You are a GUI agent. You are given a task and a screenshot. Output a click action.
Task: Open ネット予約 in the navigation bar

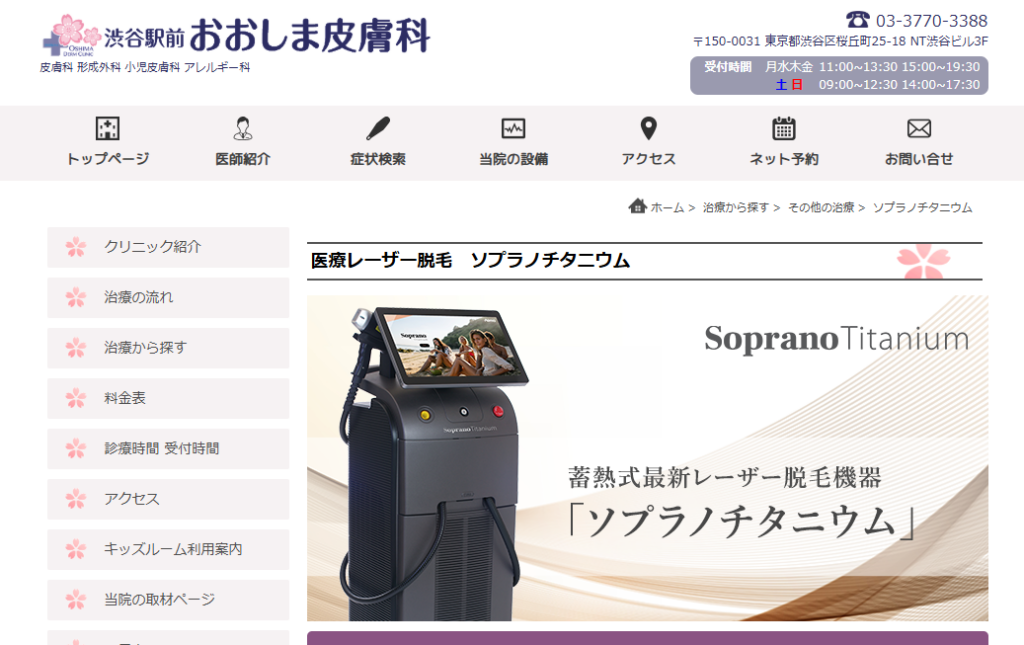click(x=784, y=159)
